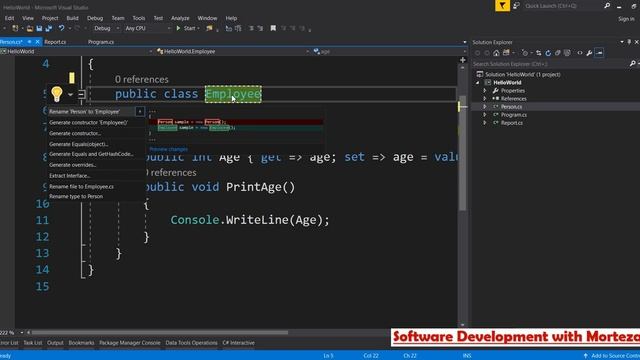Click Solution Explorer Home icon
Image resolution: width=640 pixels, height=360 pixels.
click(496, 53)
